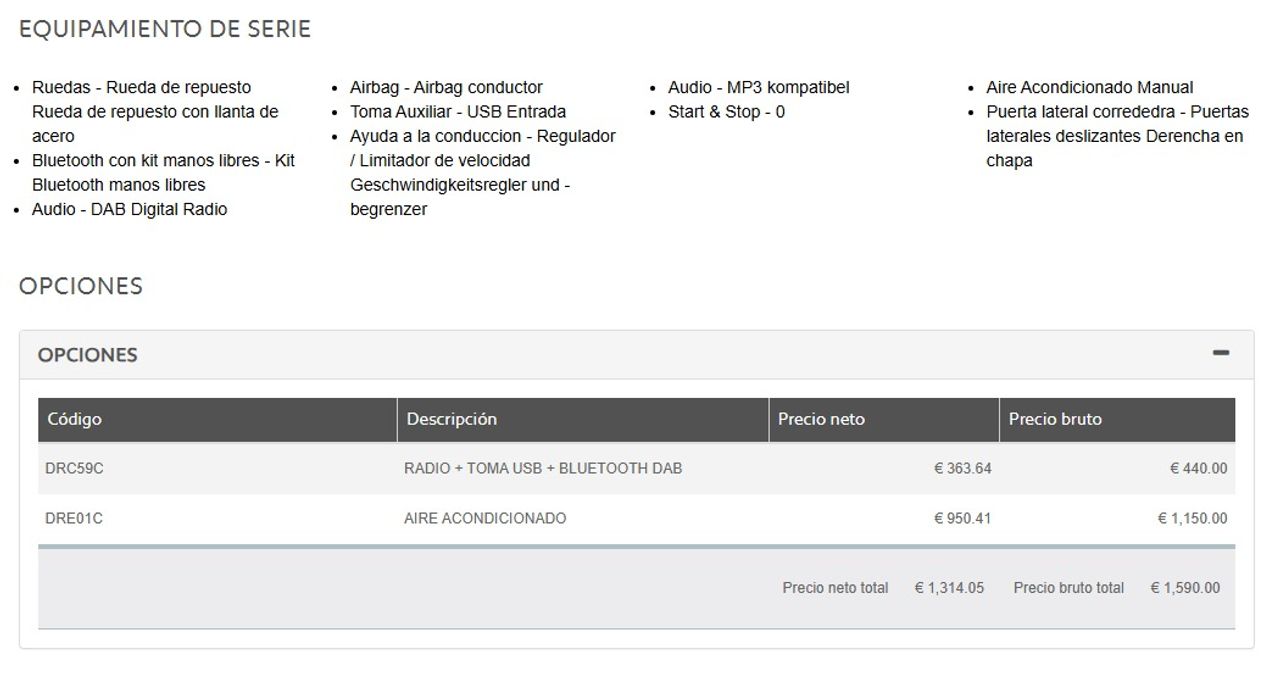The image size is (1280, 690).
Task: Click the RADIO + TOMA USB + BLUETOOTH DAB description
Action: [x=543, y=468]
